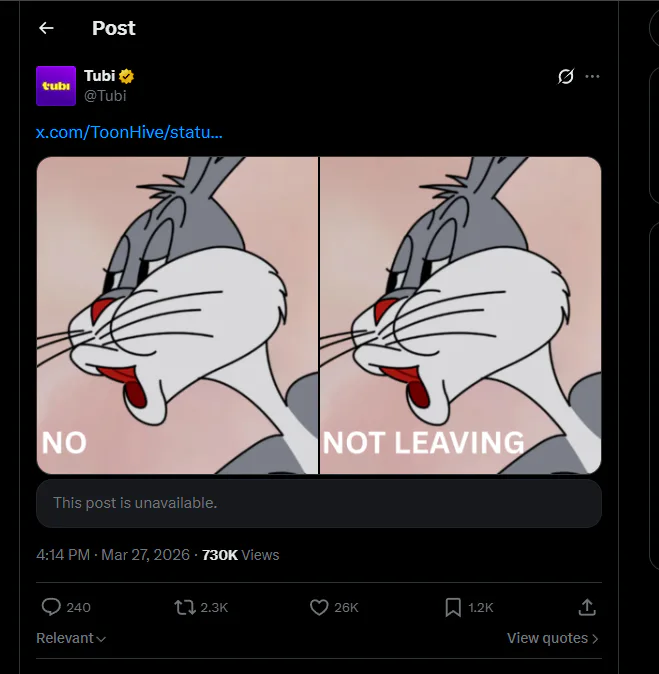Viewport: 659px width, 674px height.
Task: Click the 730K Views count
Action: [240, 555]
